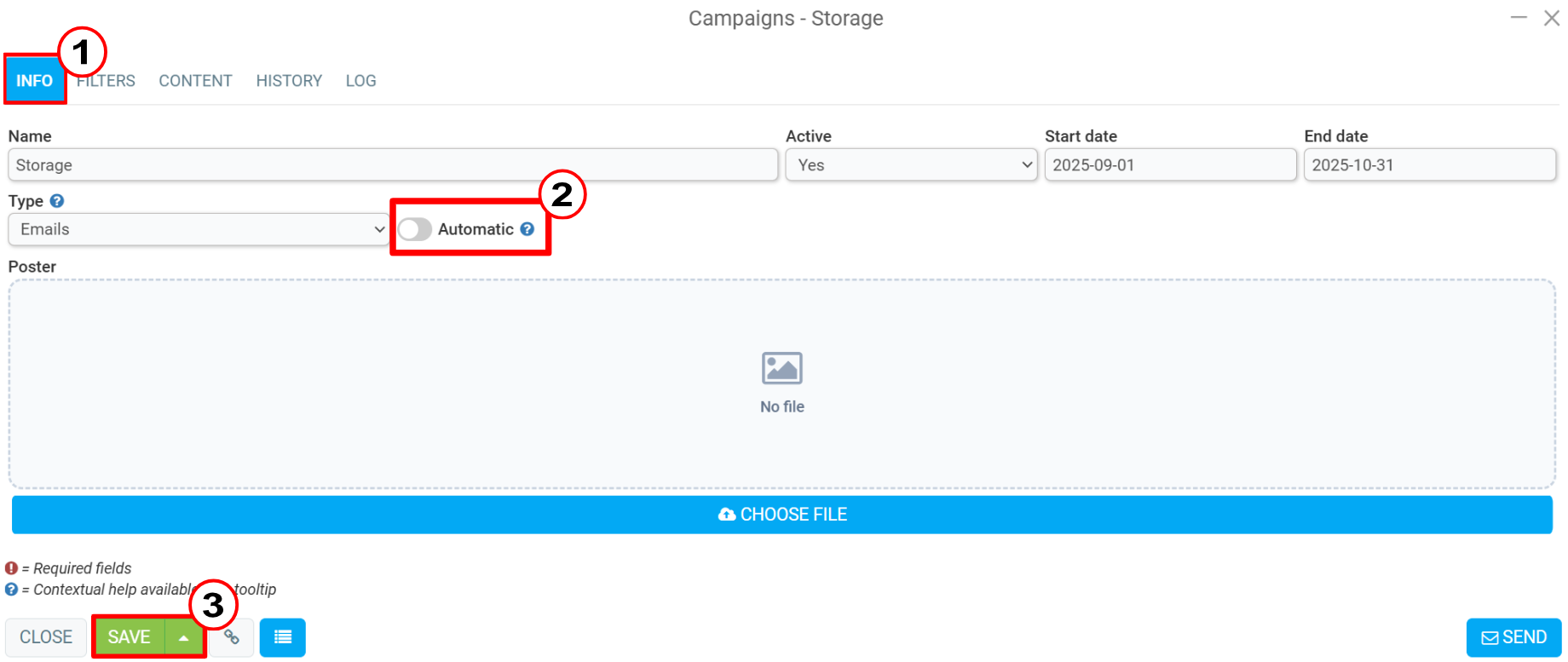Click the Start date field
The height and width of the screenshot is (662, 1568).
point(1171,165)
